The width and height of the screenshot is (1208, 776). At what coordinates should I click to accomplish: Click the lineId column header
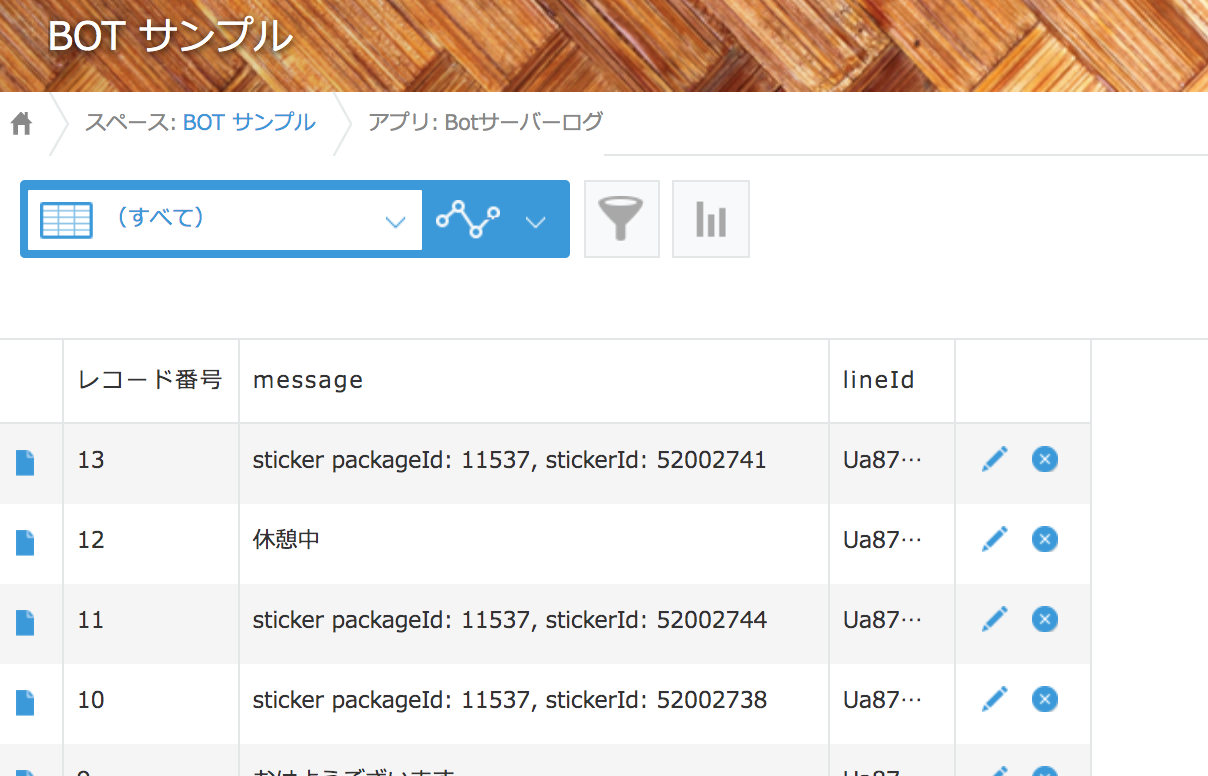(878, 380)
